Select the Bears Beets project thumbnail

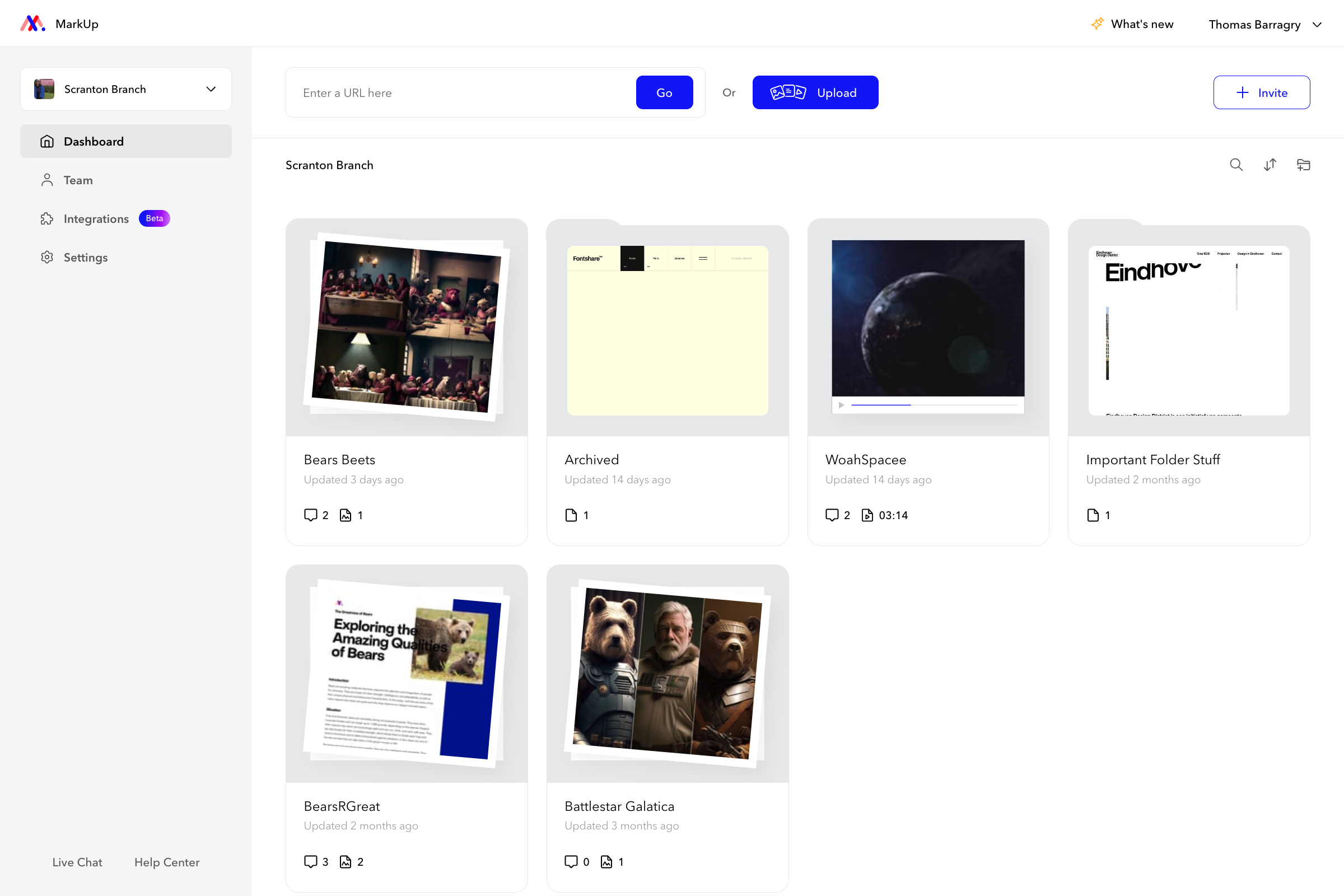coord(406,327)
